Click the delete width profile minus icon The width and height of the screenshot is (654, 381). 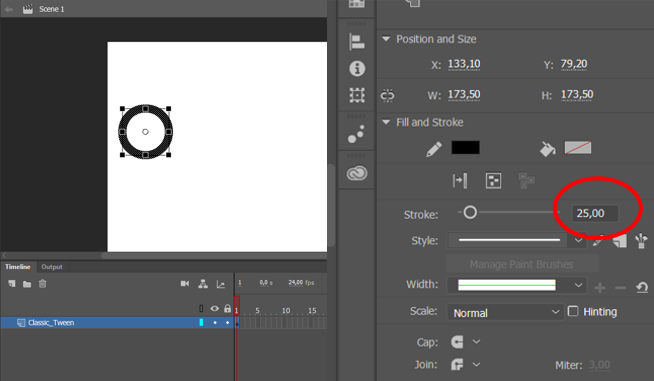[620, 288]
